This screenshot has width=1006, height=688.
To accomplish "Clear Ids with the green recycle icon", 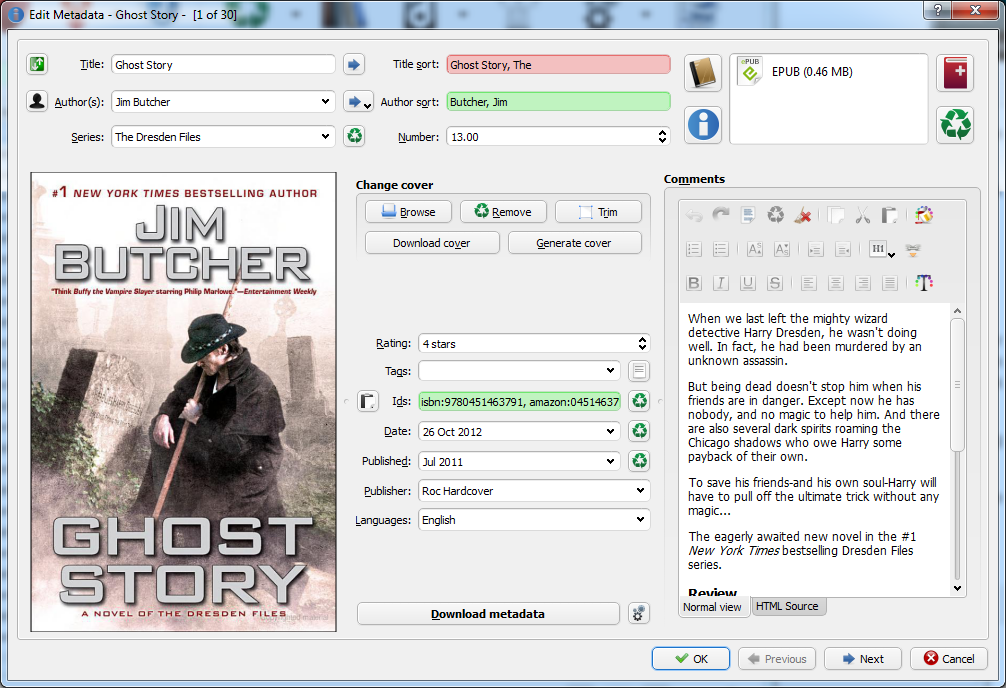I will click(639, 401).
